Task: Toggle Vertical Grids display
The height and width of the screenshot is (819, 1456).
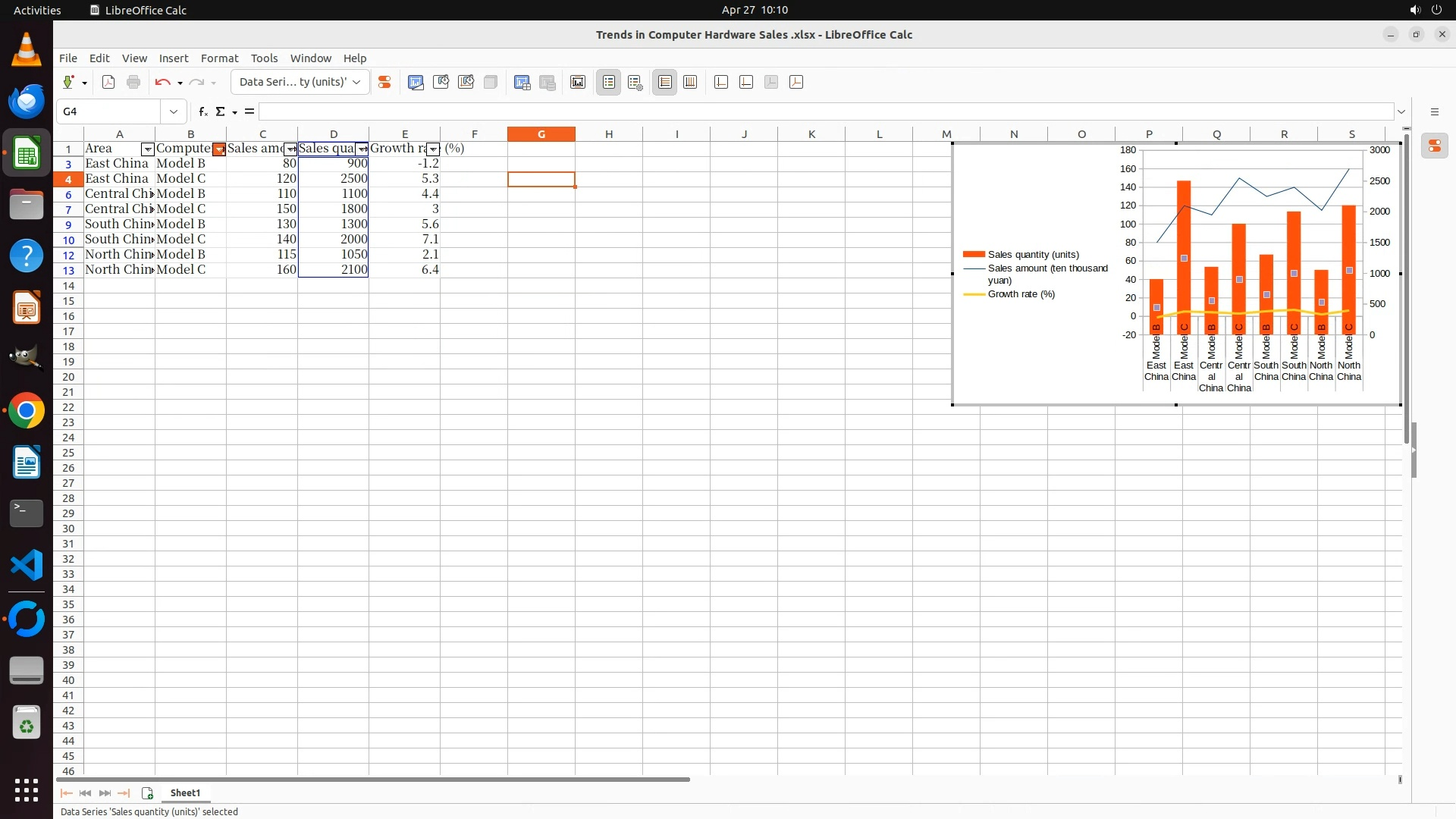Action: click(x=690, y=82)
